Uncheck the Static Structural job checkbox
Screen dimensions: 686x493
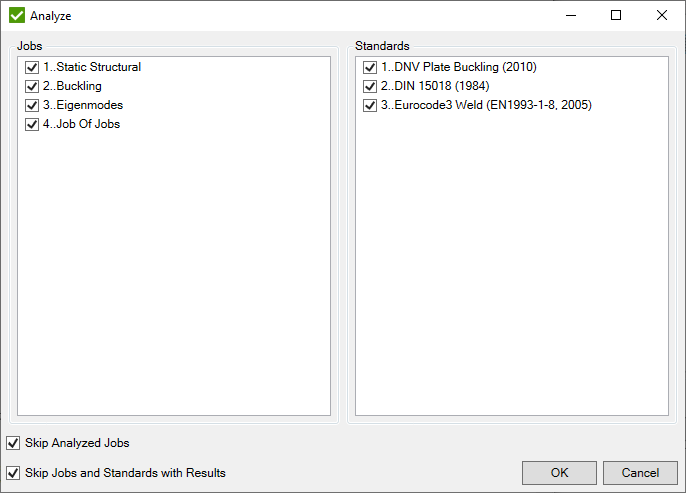point(32,68)
